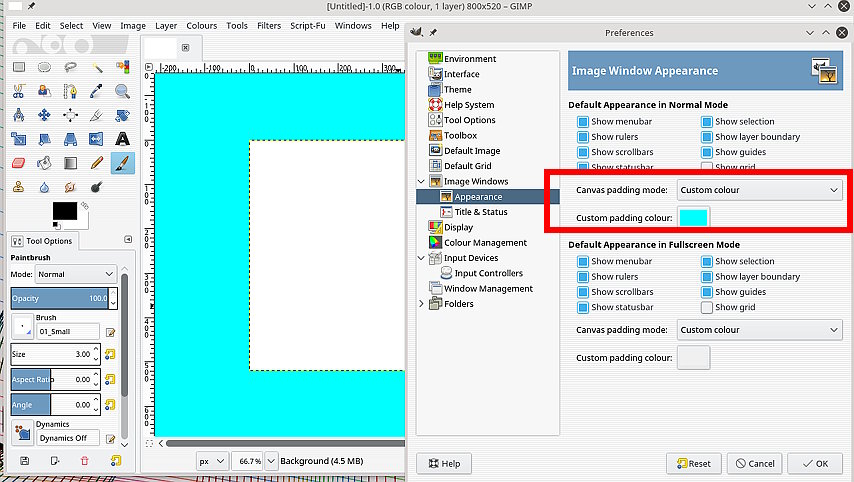Click the cyan Custom padding colour swatch
Image resolution: width=854 pixels, height=482 pixels.
coord(693,217)
